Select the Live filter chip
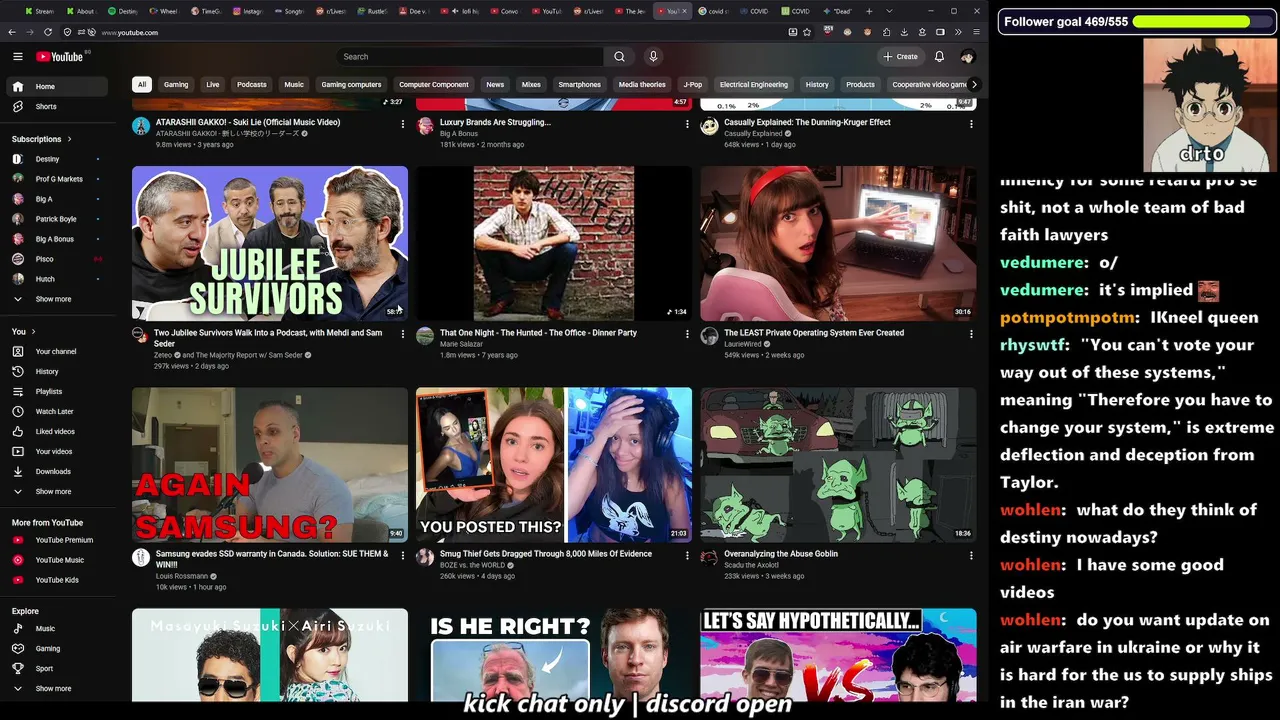1280x720 pixels. [x=213, y=85]
